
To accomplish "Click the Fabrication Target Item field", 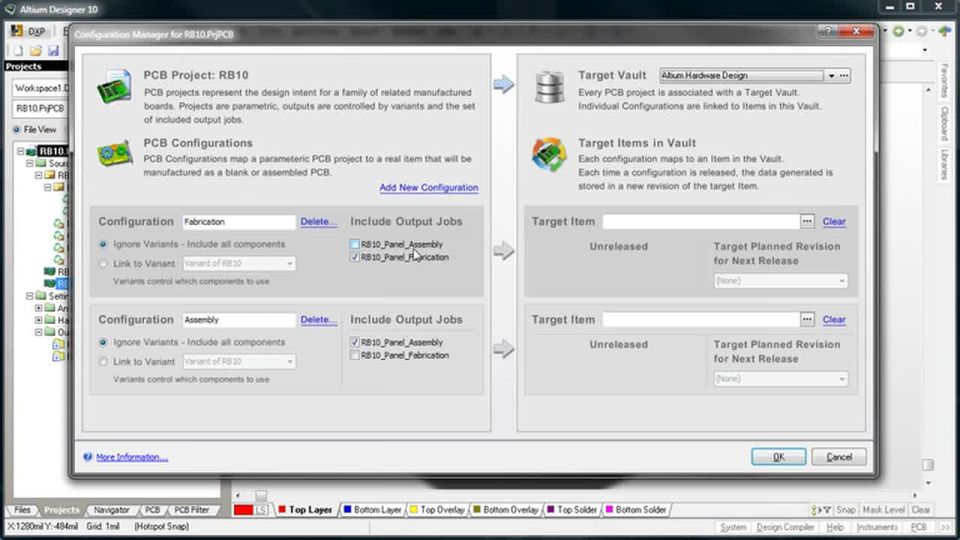I will point(700,221).
